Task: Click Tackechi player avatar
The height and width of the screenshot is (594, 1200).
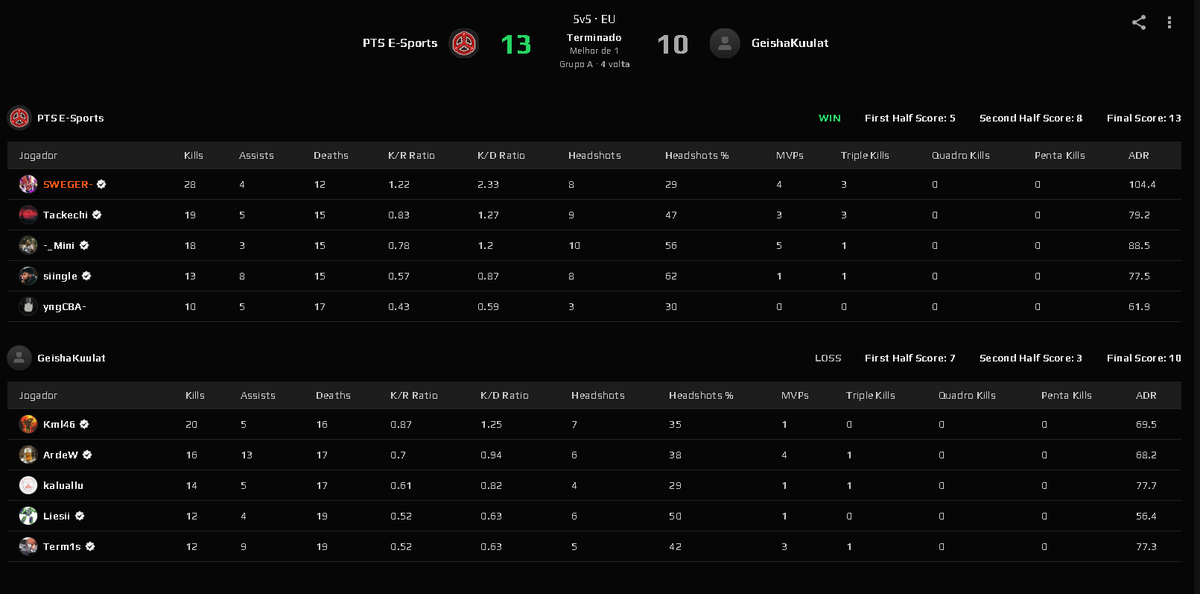Action: (x=28, y=214)
